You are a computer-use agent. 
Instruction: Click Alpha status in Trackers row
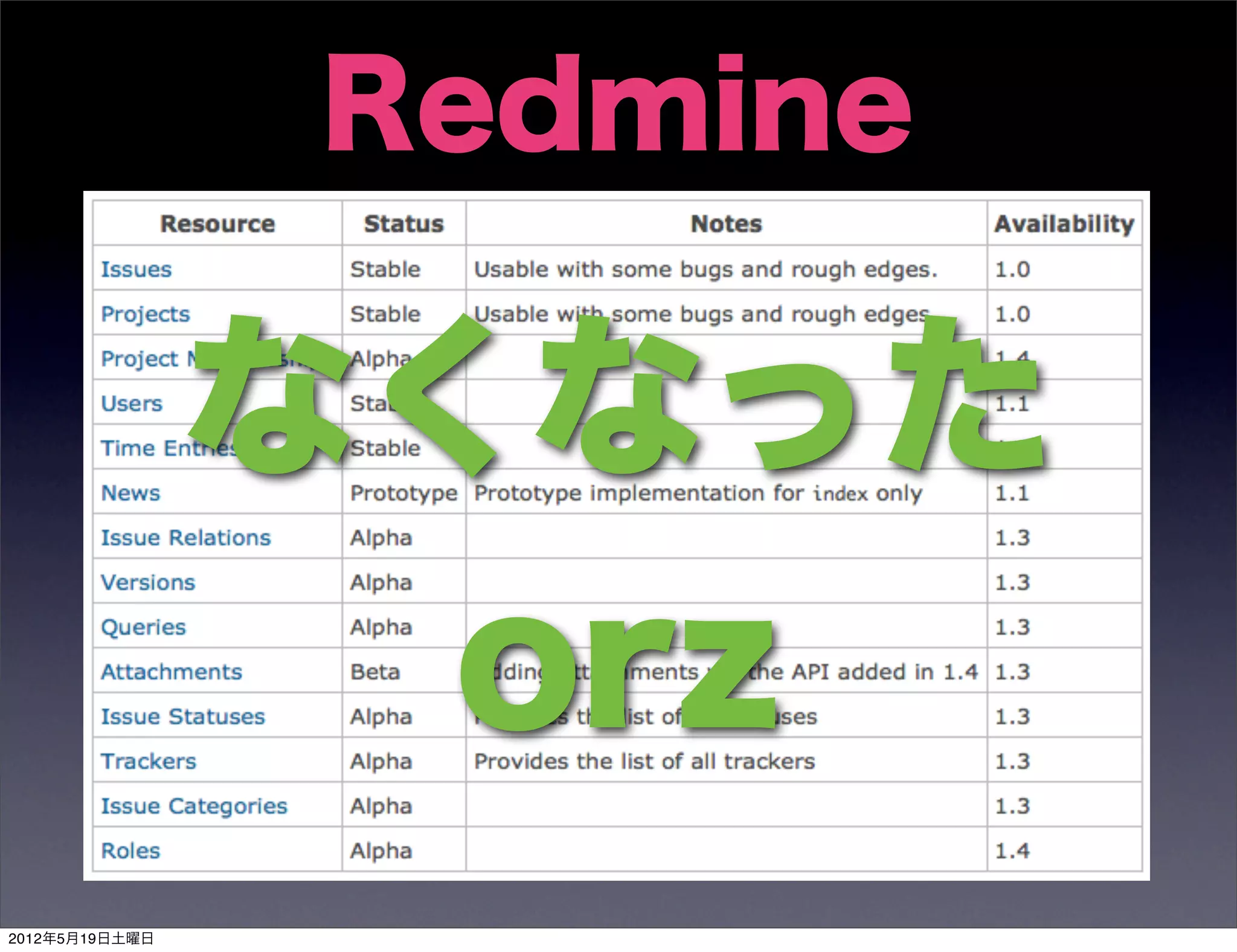coord(381,762)
